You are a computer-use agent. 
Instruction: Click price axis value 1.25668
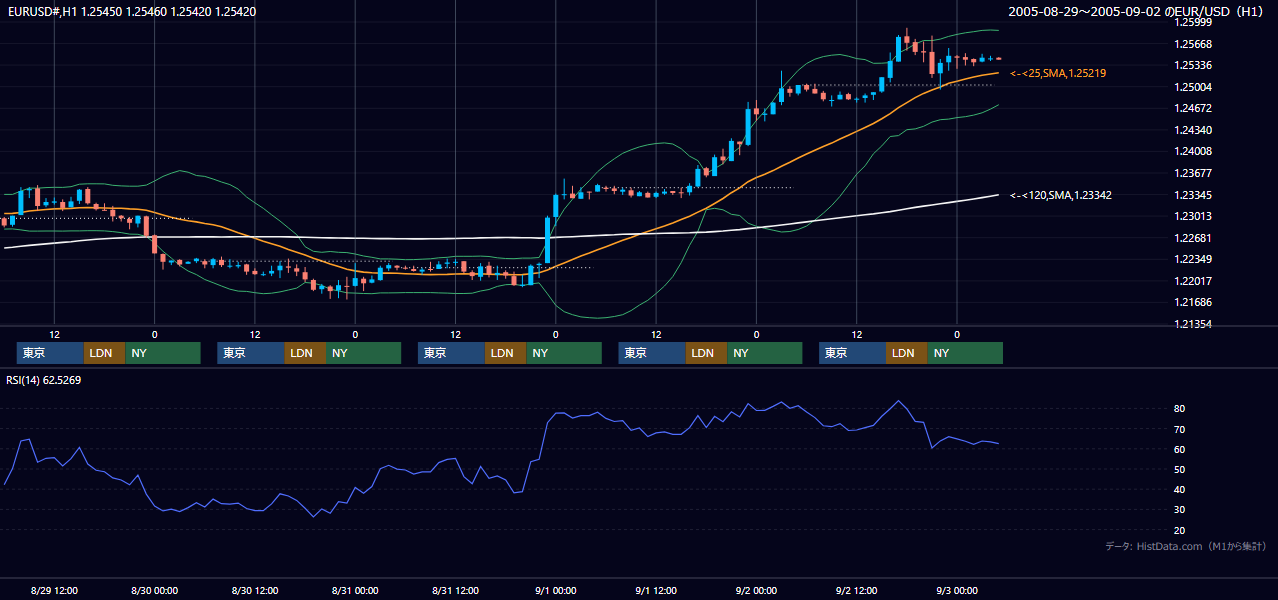point(1193,44)
